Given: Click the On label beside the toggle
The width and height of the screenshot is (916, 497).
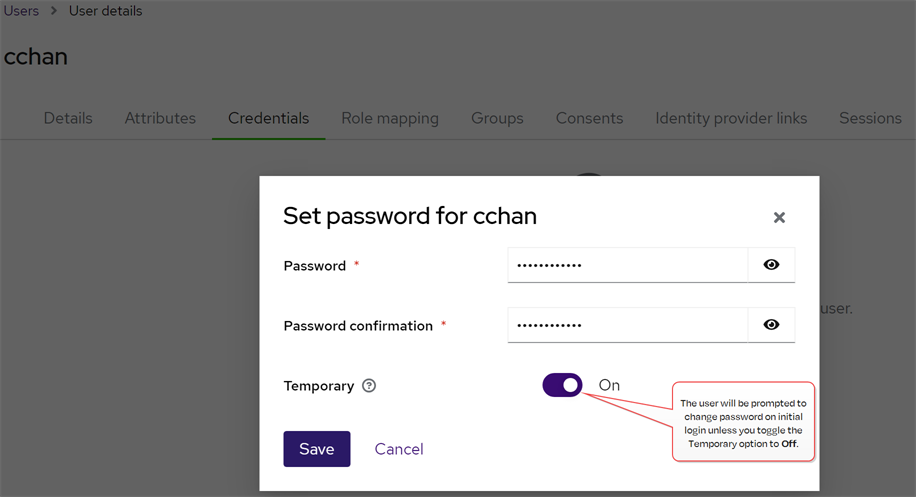Looking at the screenshot, I should (609, 385).
